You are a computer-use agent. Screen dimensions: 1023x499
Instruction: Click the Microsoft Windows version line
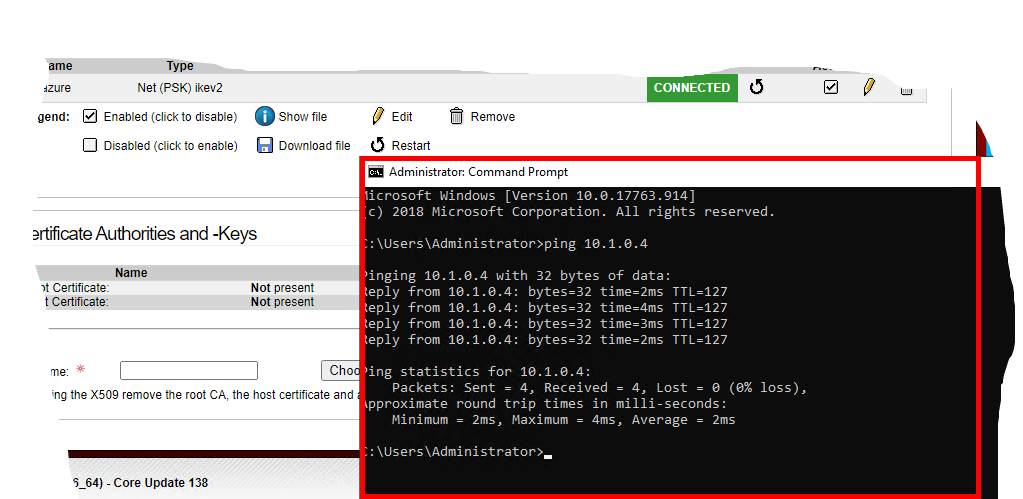[529, 196]
